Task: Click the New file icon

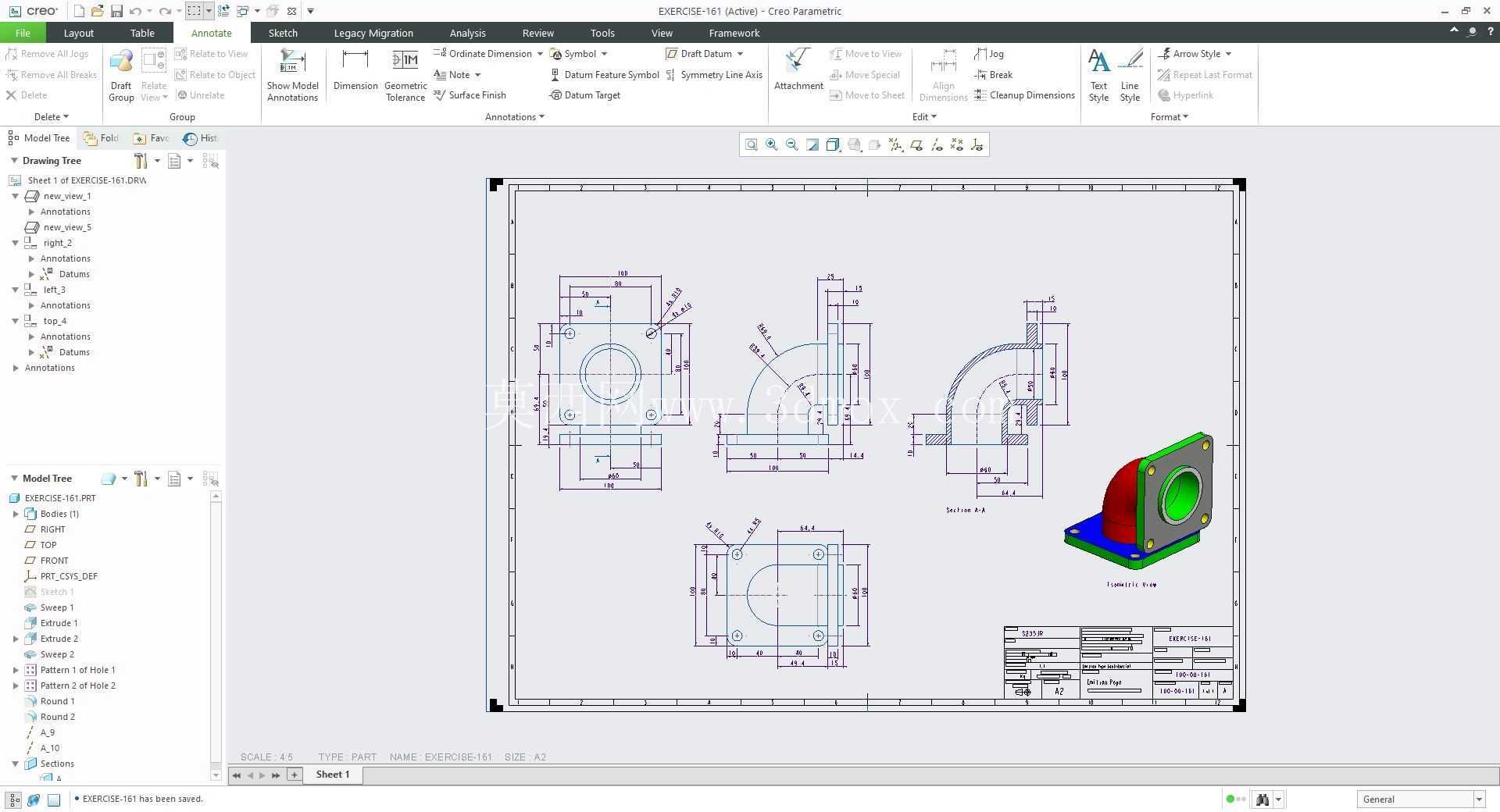Action: pos(79,11)
